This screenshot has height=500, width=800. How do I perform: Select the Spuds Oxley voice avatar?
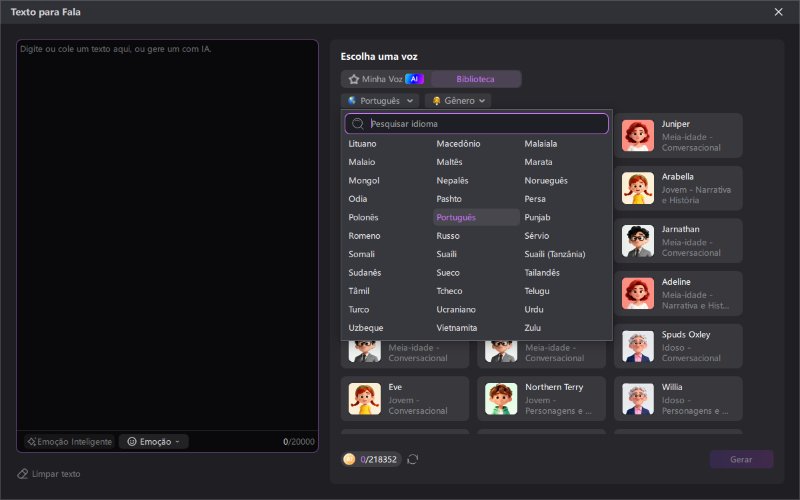(x=638, y=346)
